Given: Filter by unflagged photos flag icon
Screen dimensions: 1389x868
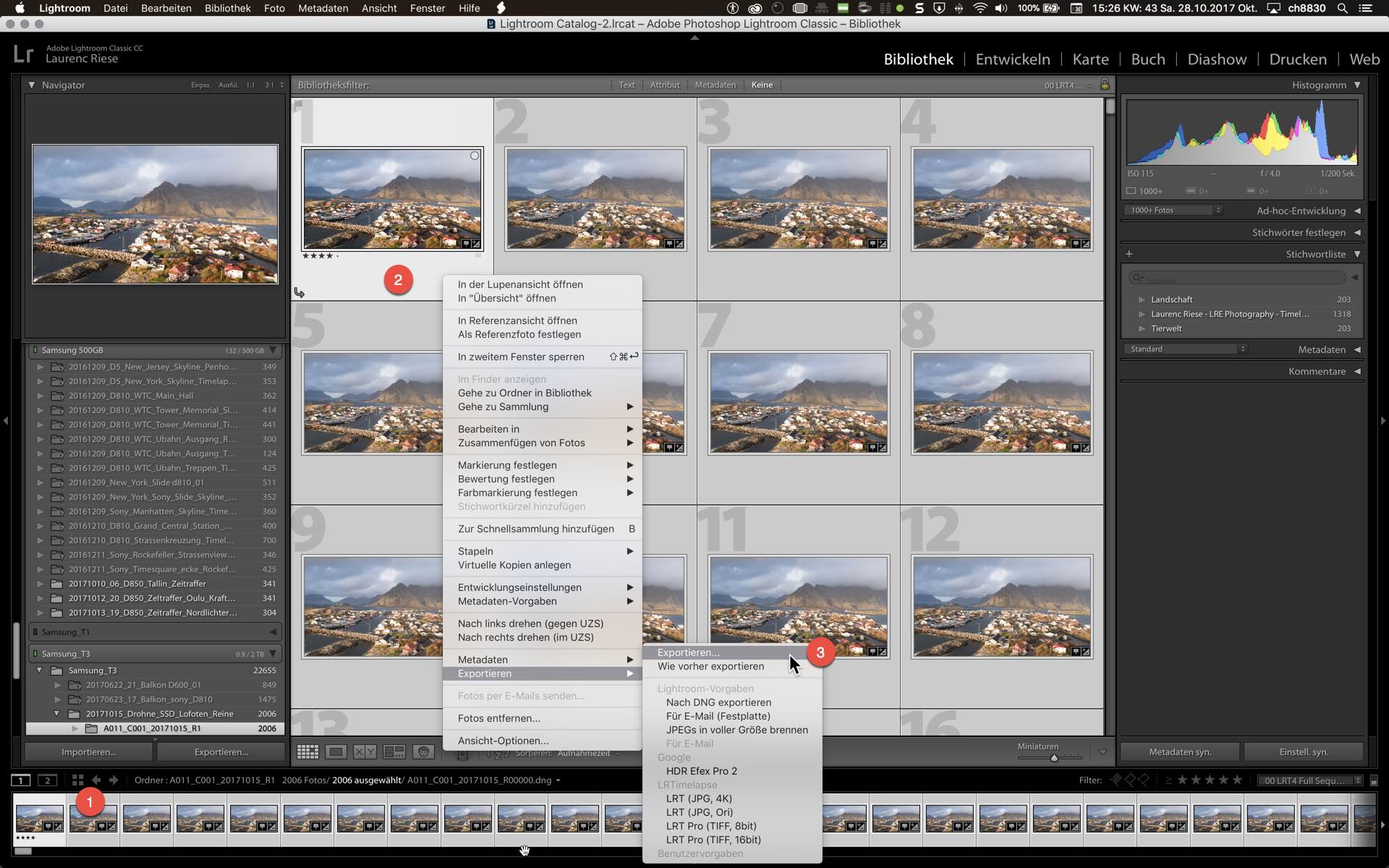Looking at the screenshot, I should pyautogui.click(x=1130, y=780).
